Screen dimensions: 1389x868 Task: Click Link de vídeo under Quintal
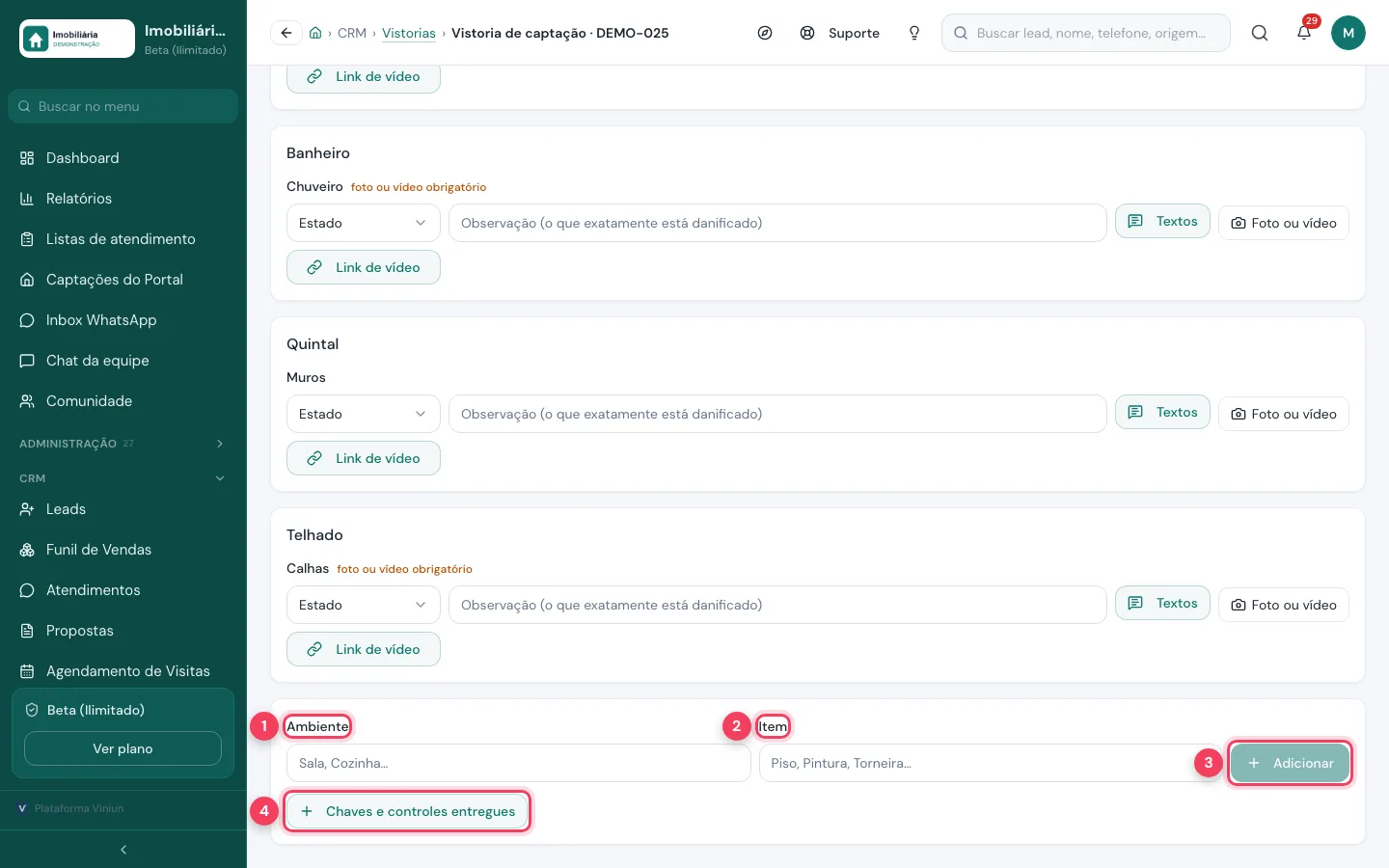coord(364,458)
